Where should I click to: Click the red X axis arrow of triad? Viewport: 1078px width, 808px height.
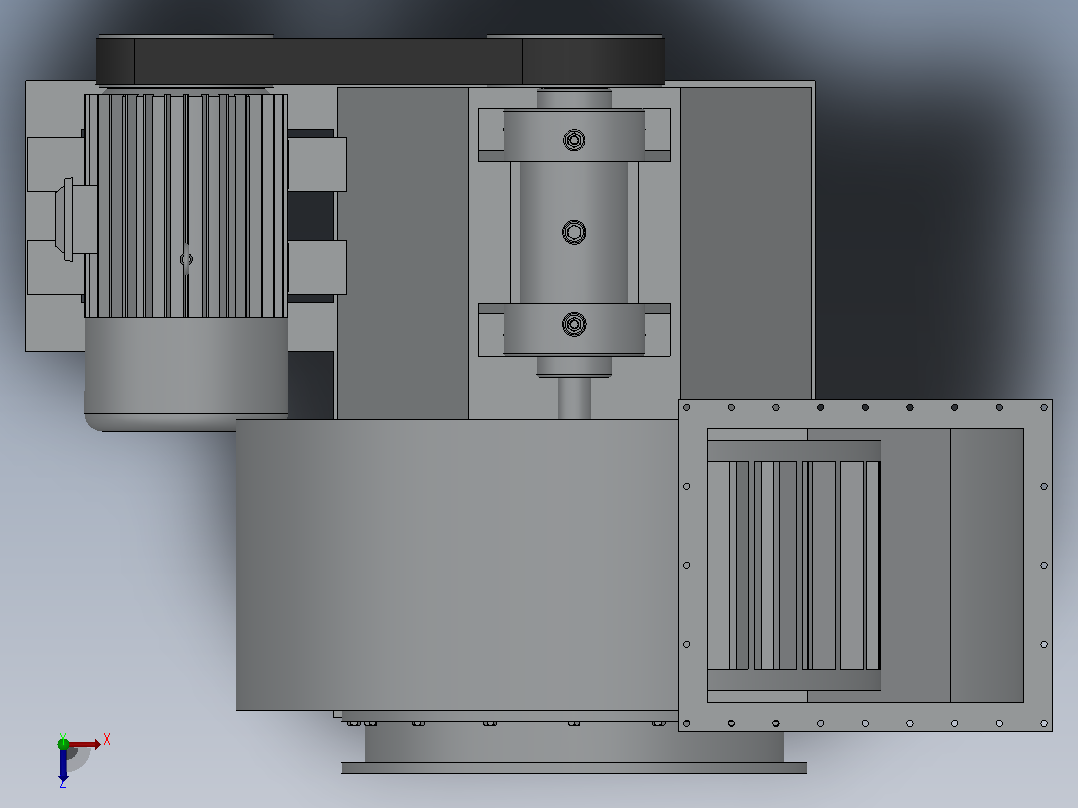85,744
